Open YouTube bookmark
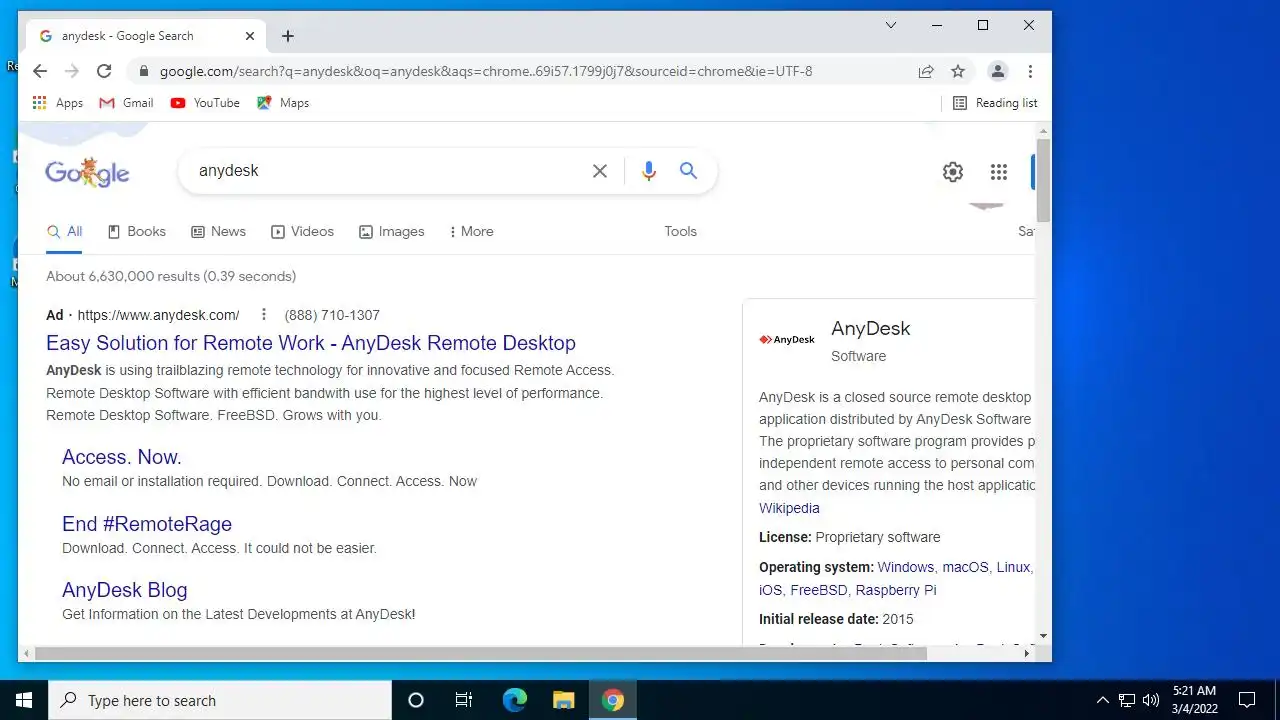The image size is (1280, 720). pyautogui.click(x=205, y=103)
